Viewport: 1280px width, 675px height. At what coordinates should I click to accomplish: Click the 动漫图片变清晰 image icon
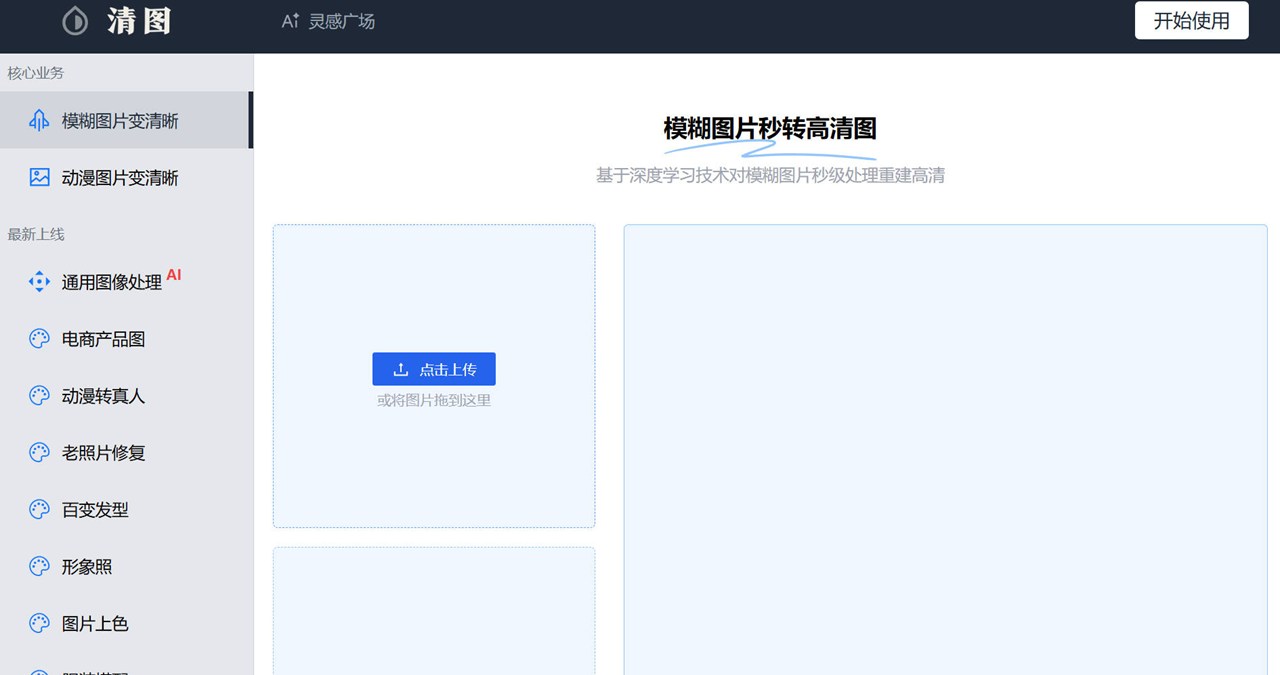(39, 178)
